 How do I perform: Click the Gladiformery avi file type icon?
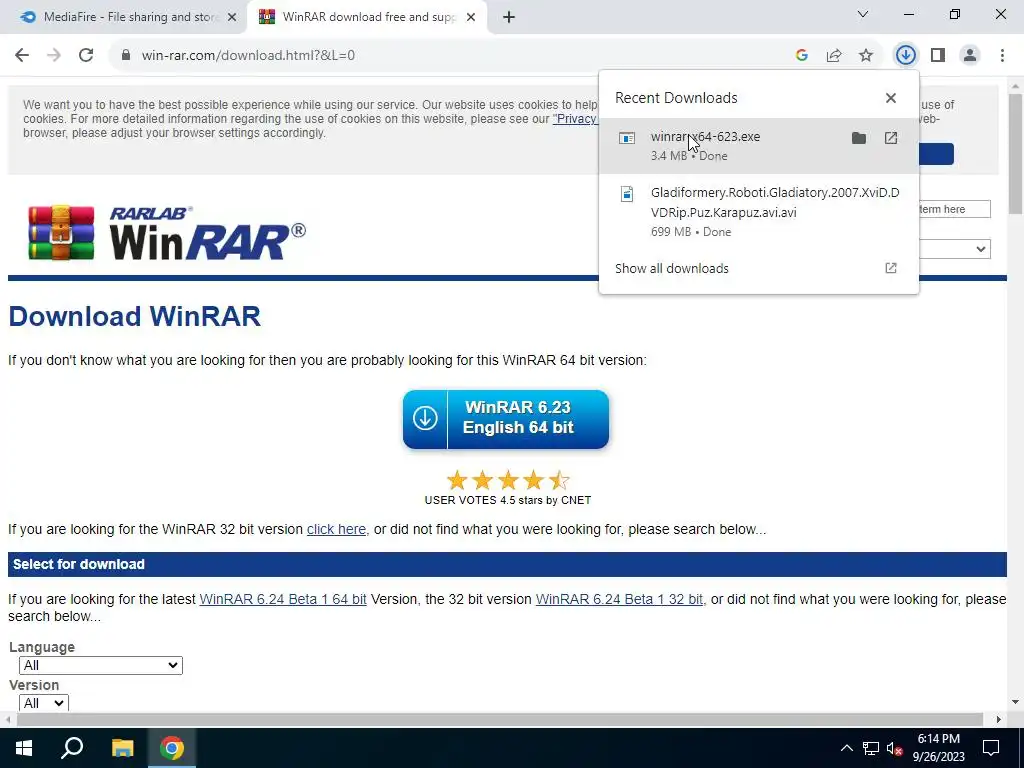[627, 194]
